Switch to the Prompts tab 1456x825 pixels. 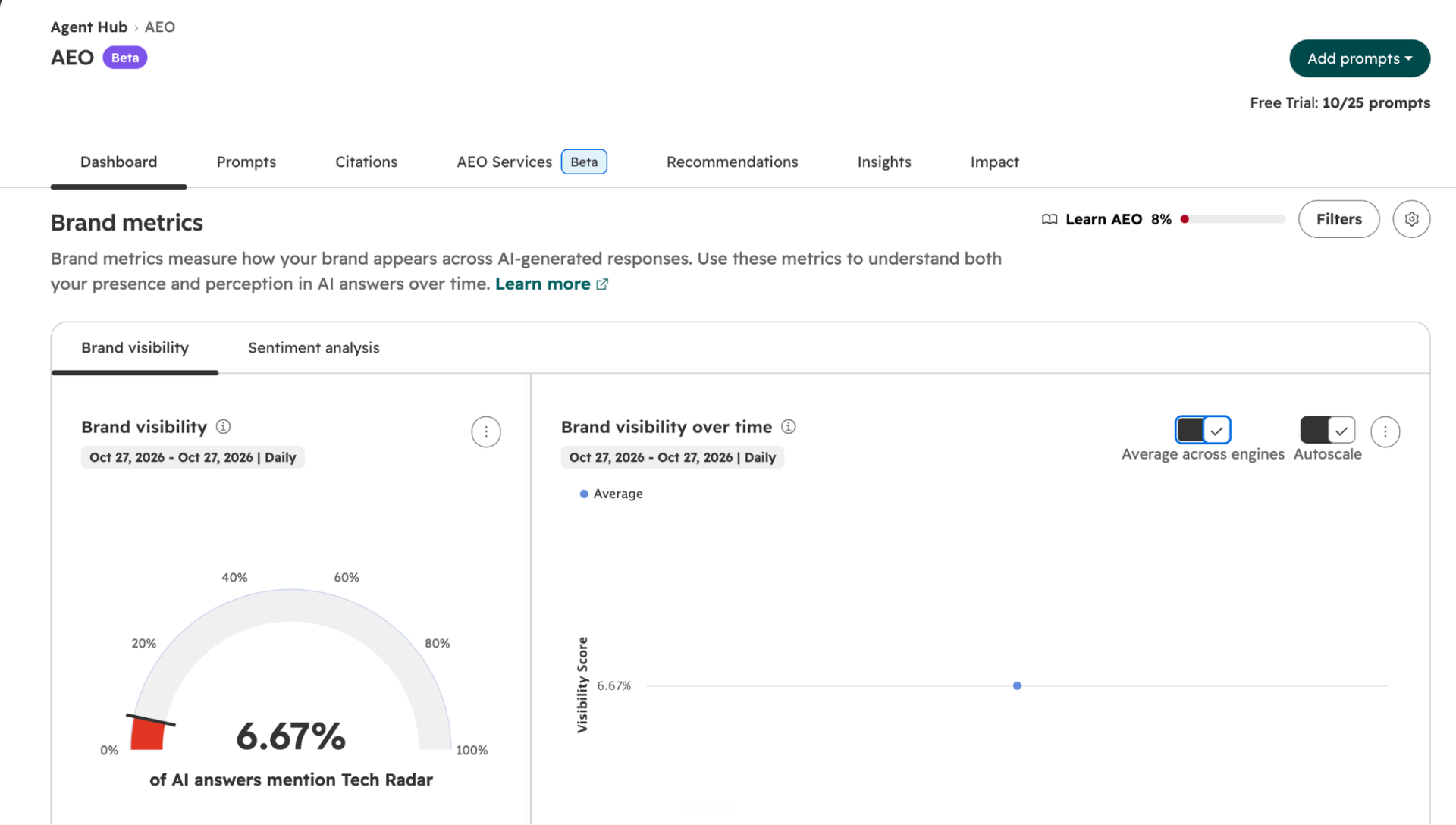246,162
